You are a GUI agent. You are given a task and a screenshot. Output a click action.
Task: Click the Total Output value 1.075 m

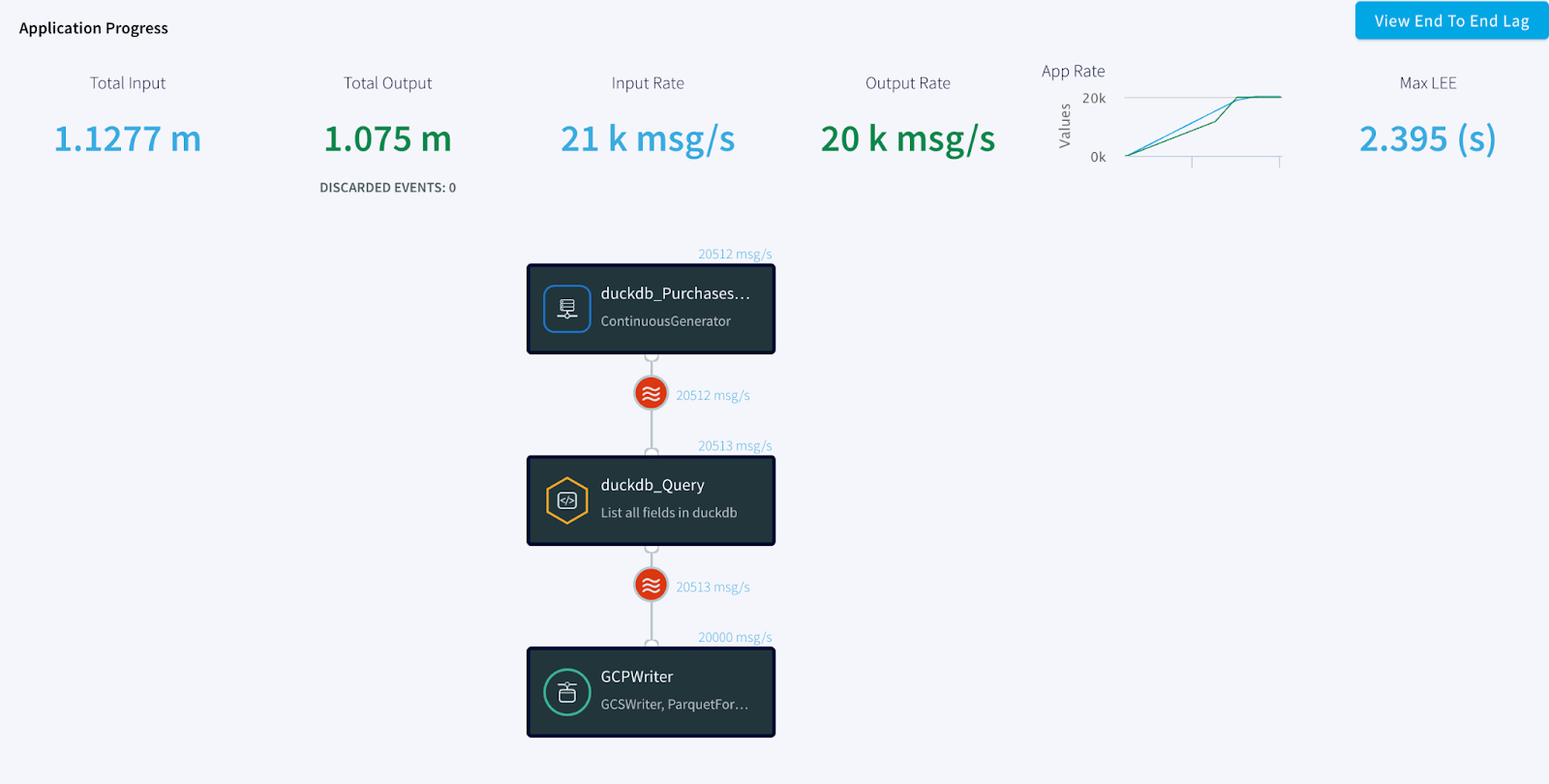click(x=387, y=139)
